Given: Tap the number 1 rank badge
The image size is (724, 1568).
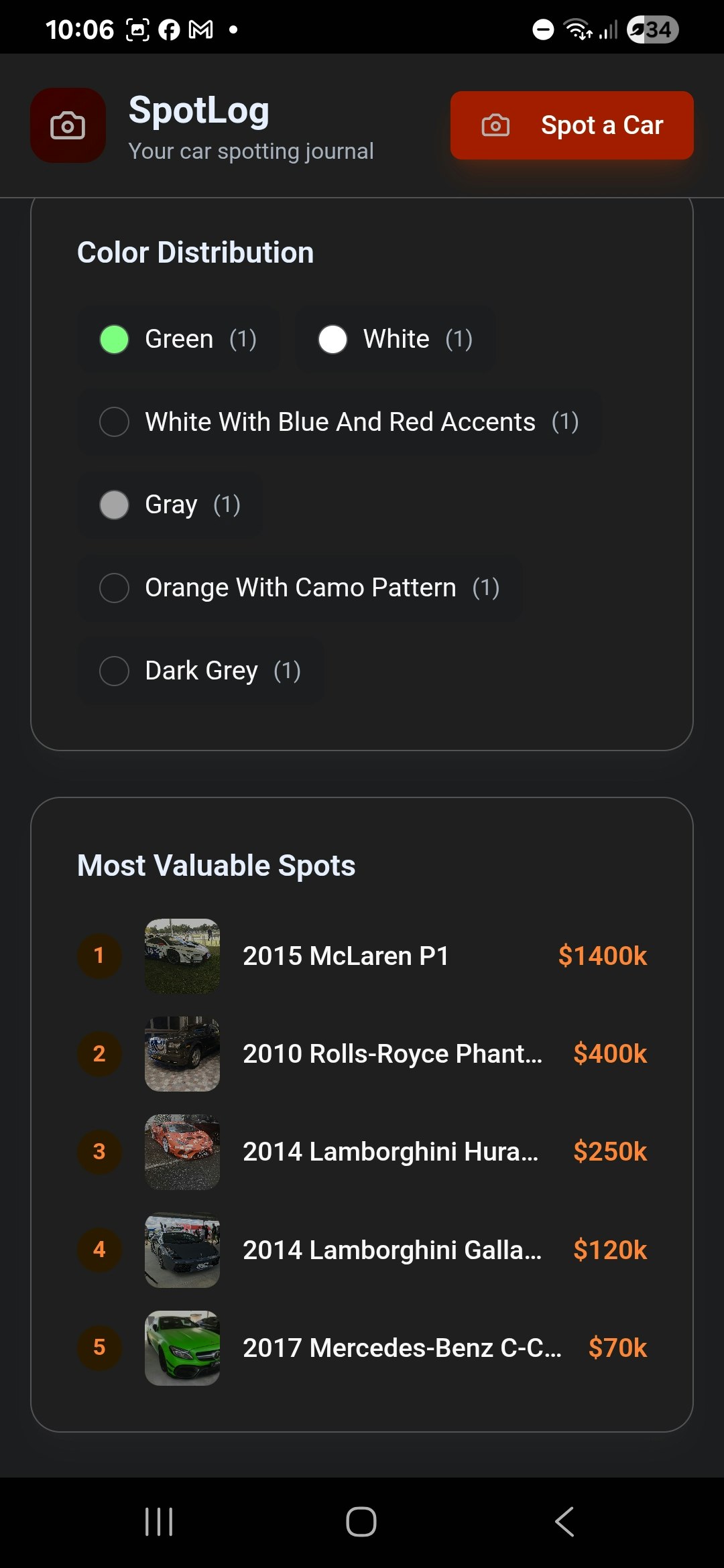Looking at the screenshot, I should pyautogui.click(x=99, y=956).
